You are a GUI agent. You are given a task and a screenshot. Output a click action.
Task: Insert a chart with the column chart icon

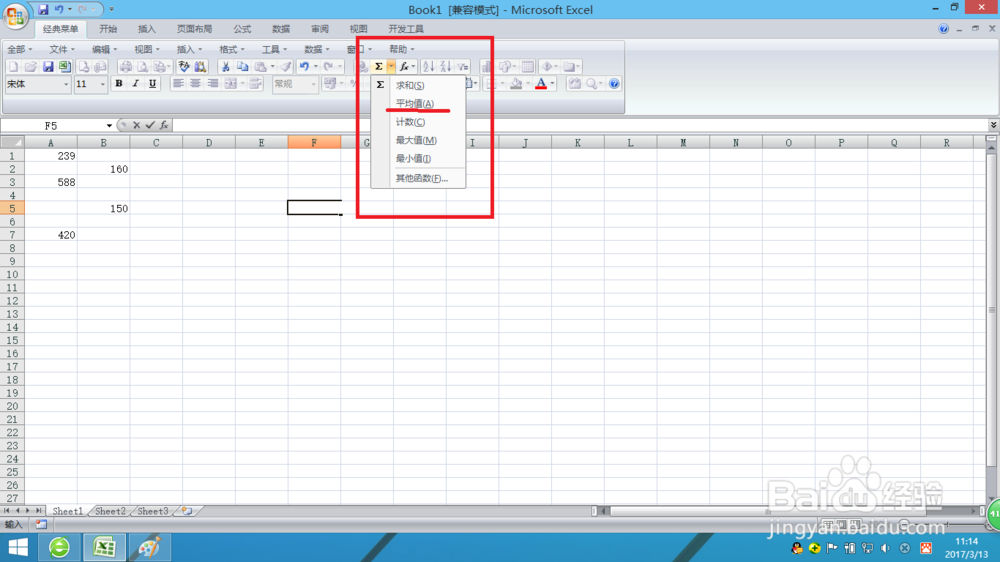click(x=487, y=66)
